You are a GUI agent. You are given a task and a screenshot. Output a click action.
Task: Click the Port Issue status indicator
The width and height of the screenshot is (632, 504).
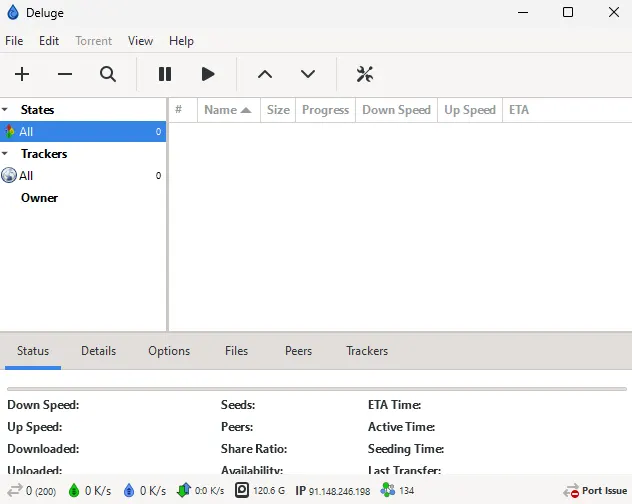pyautogui.click(x=596, y=491)
